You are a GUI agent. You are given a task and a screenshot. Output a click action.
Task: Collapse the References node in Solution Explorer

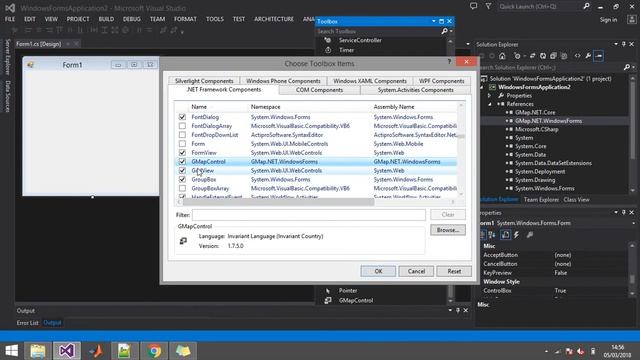coord(490,104)
